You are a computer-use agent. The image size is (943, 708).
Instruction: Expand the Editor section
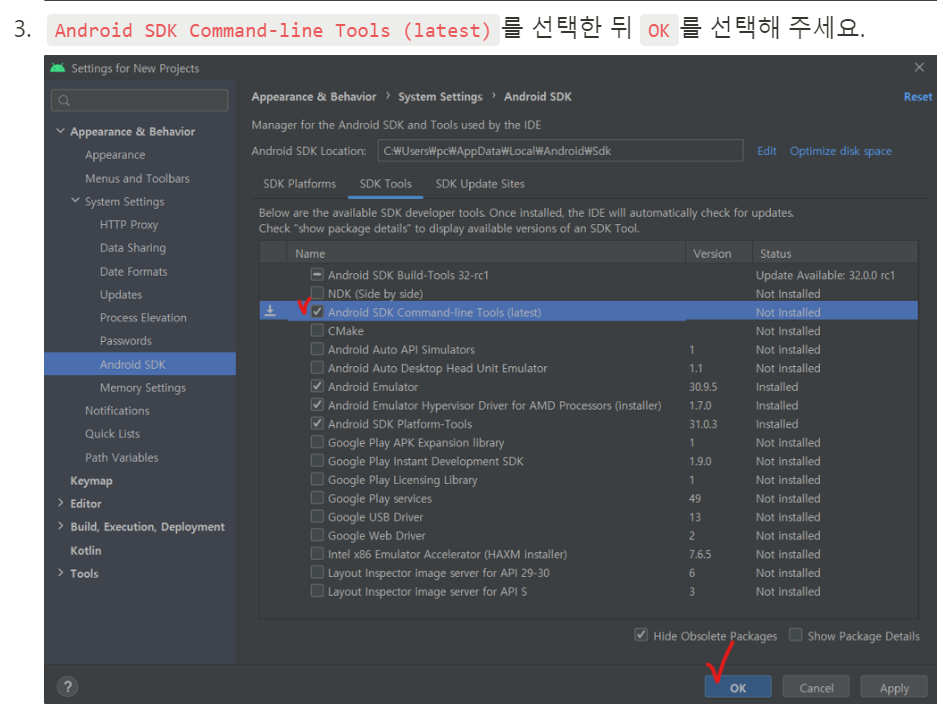pyautogui.click(x=60, y=503)
